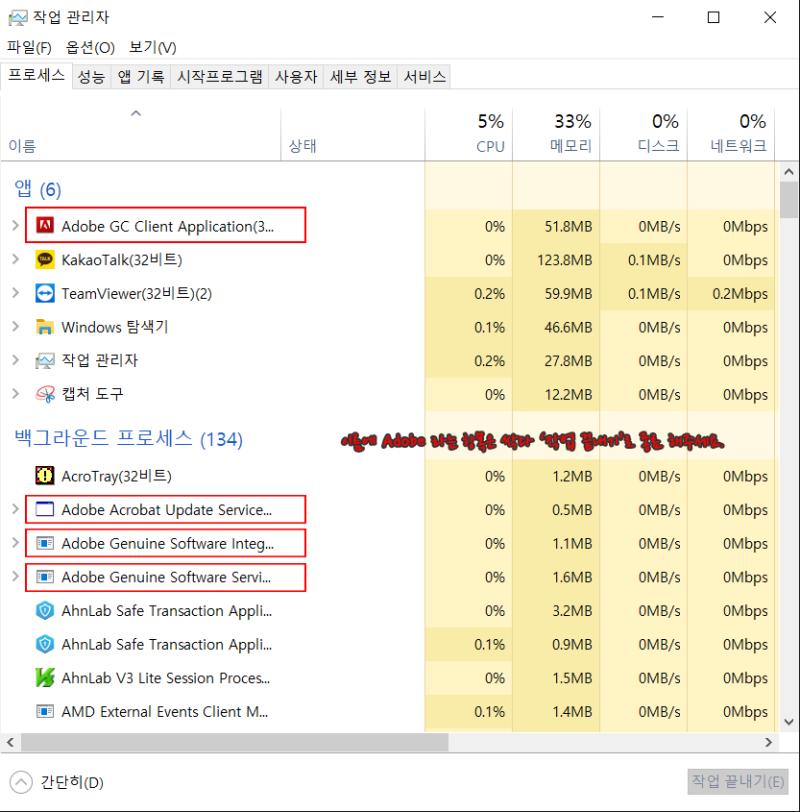Click the KakaoTalk process icon
The width and height of the screenshot is (800, 812).
(45, 259)
